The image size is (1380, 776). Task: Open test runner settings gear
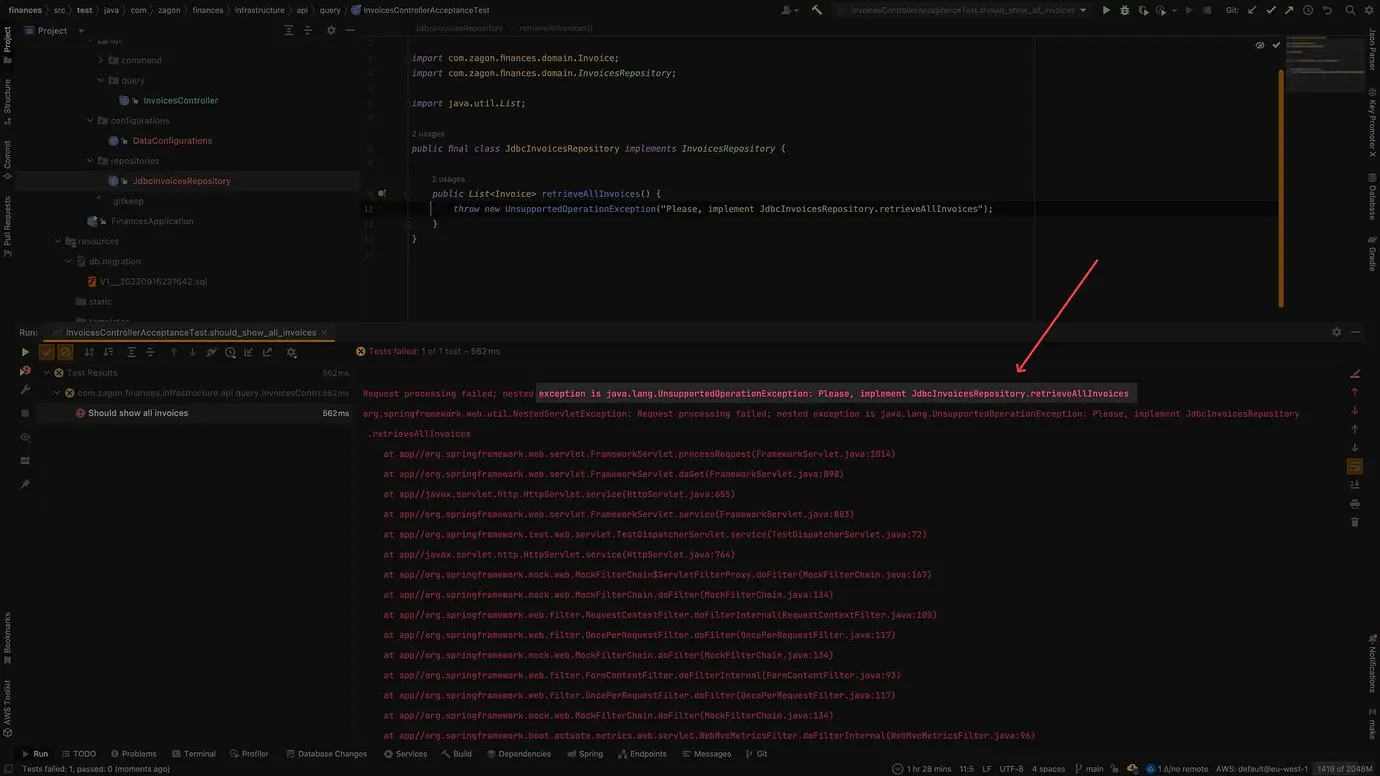tap(292, 352)
